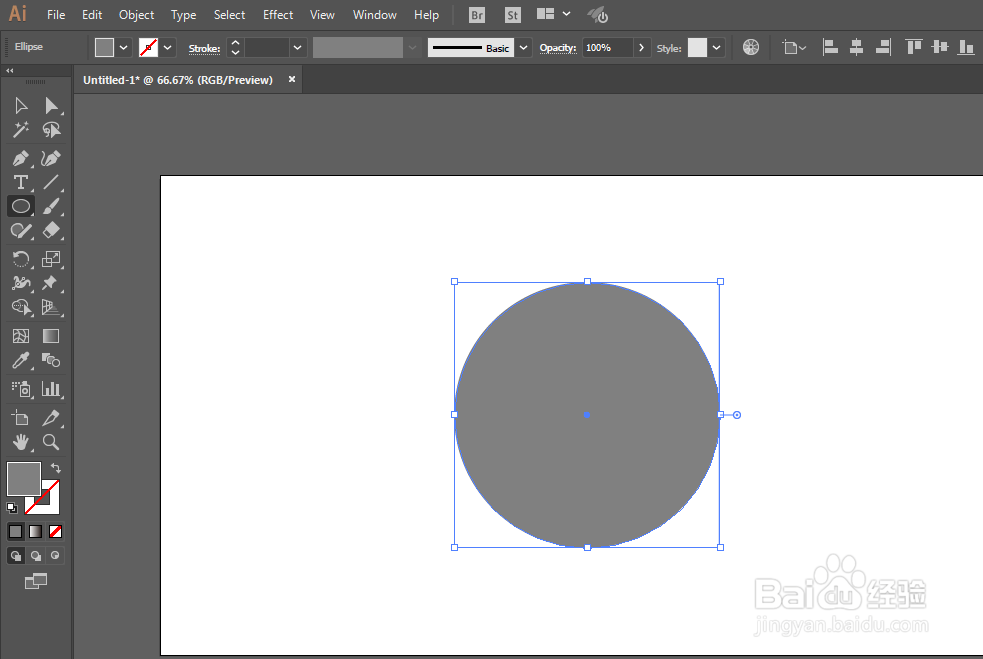This screenshot has width=983, height=659.
Task: Select the Perspective Grid tool
Action: pyautogui.click(x=51, y=307)
